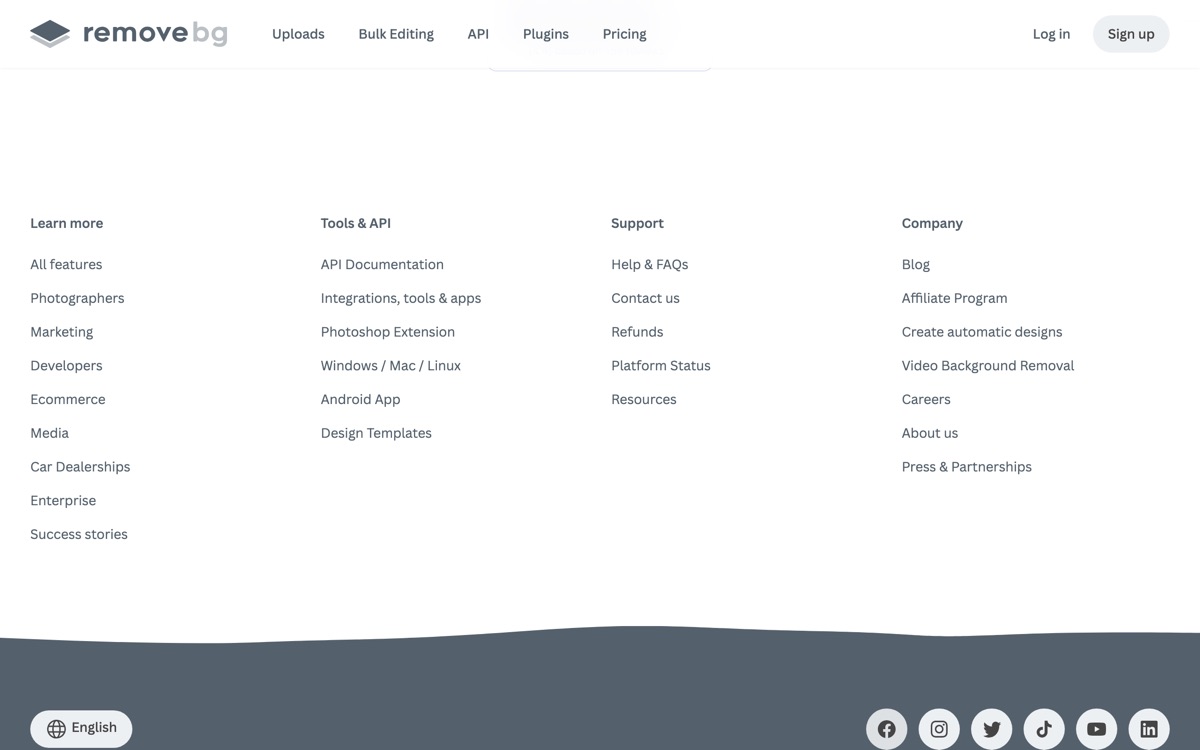Open the Android App link

(x=360, y=399)
